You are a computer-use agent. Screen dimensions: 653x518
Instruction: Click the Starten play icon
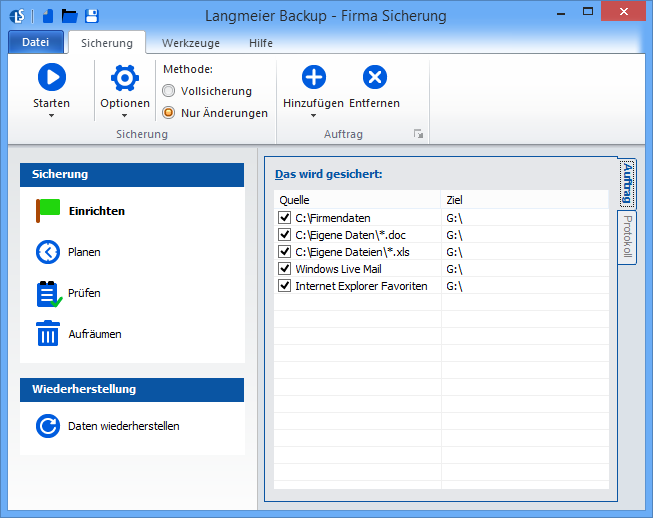(51, 77)
